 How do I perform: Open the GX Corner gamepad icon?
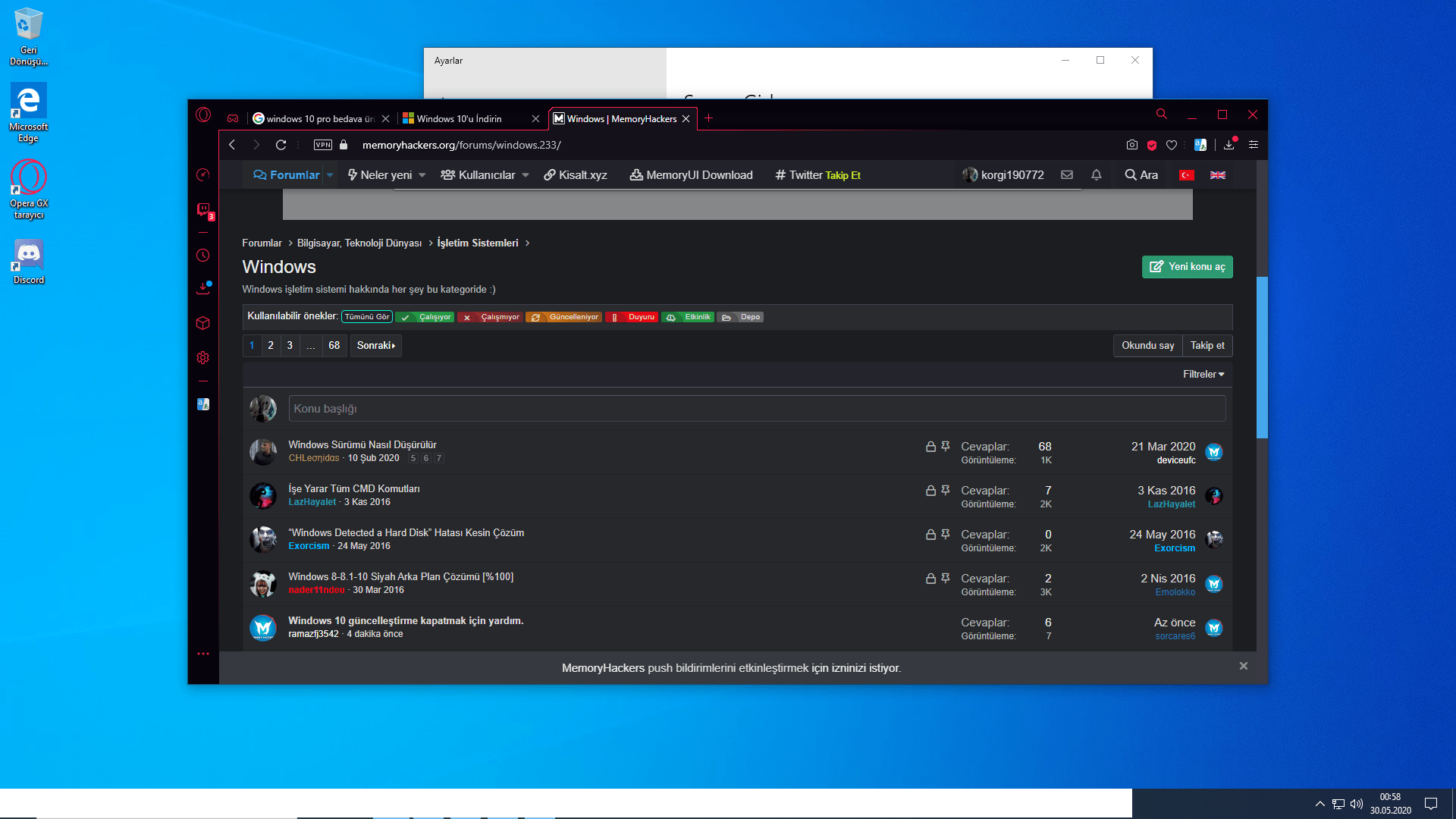233,118
